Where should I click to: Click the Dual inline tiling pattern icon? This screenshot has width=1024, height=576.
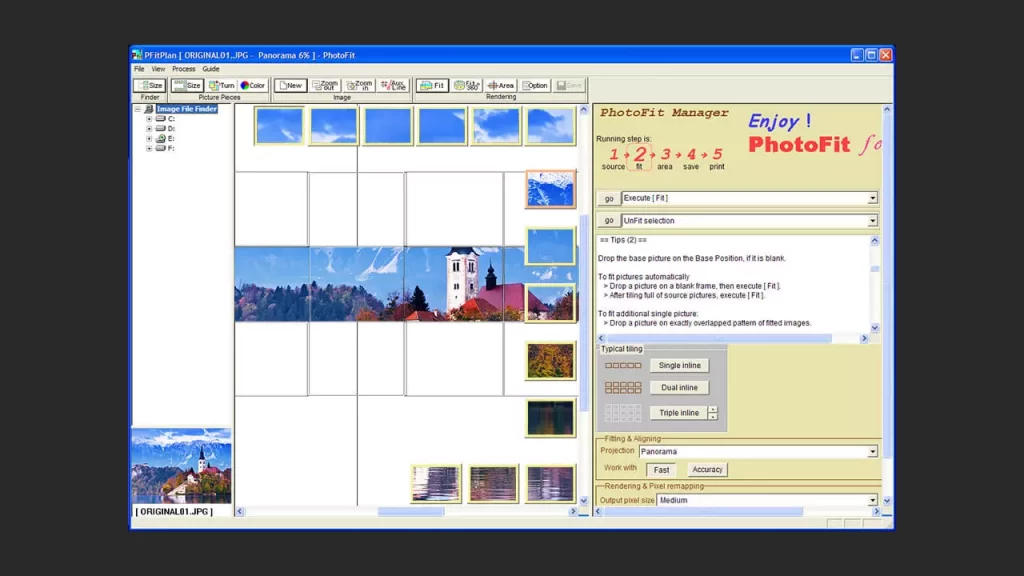point(623,388)
